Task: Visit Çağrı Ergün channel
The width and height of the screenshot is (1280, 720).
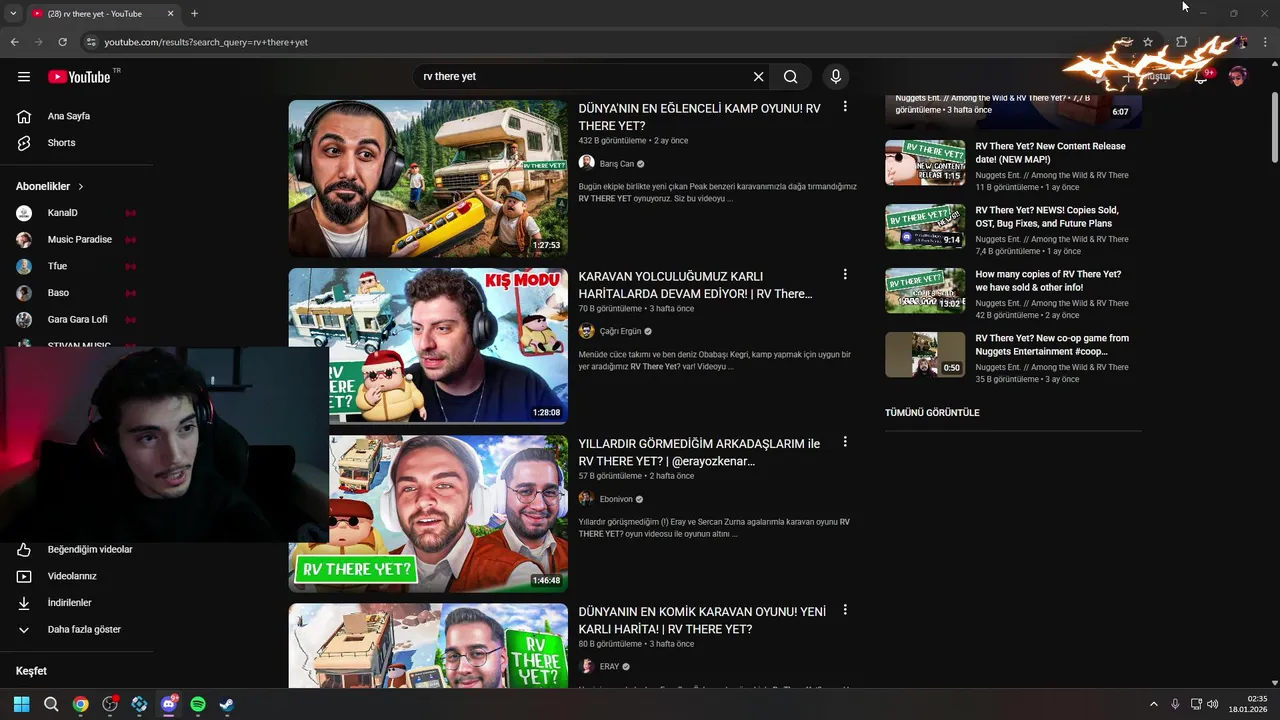Action: pyautogui.click(x=620, y=331)
